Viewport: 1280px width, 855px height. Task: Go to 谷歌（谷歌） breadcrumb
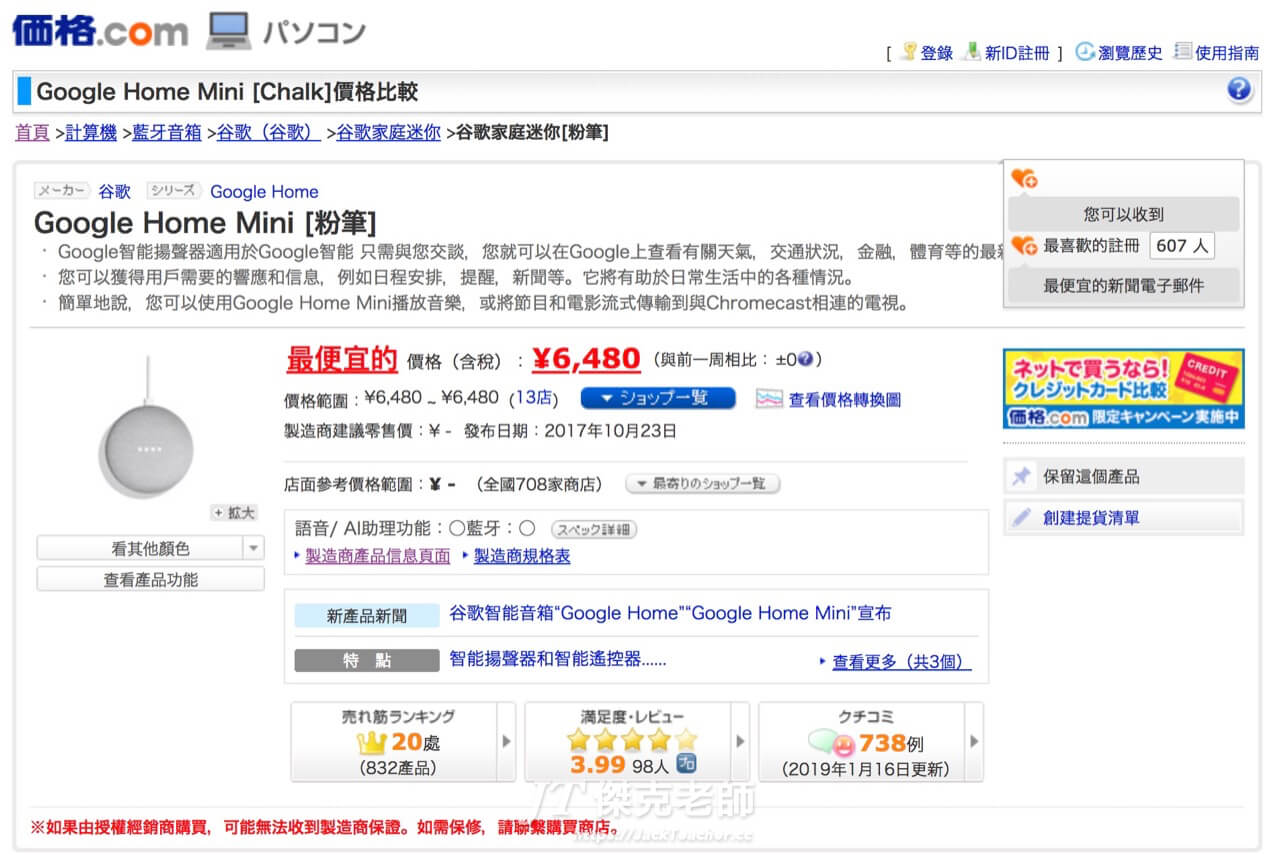pyautogui.click(x=269, y=132)
